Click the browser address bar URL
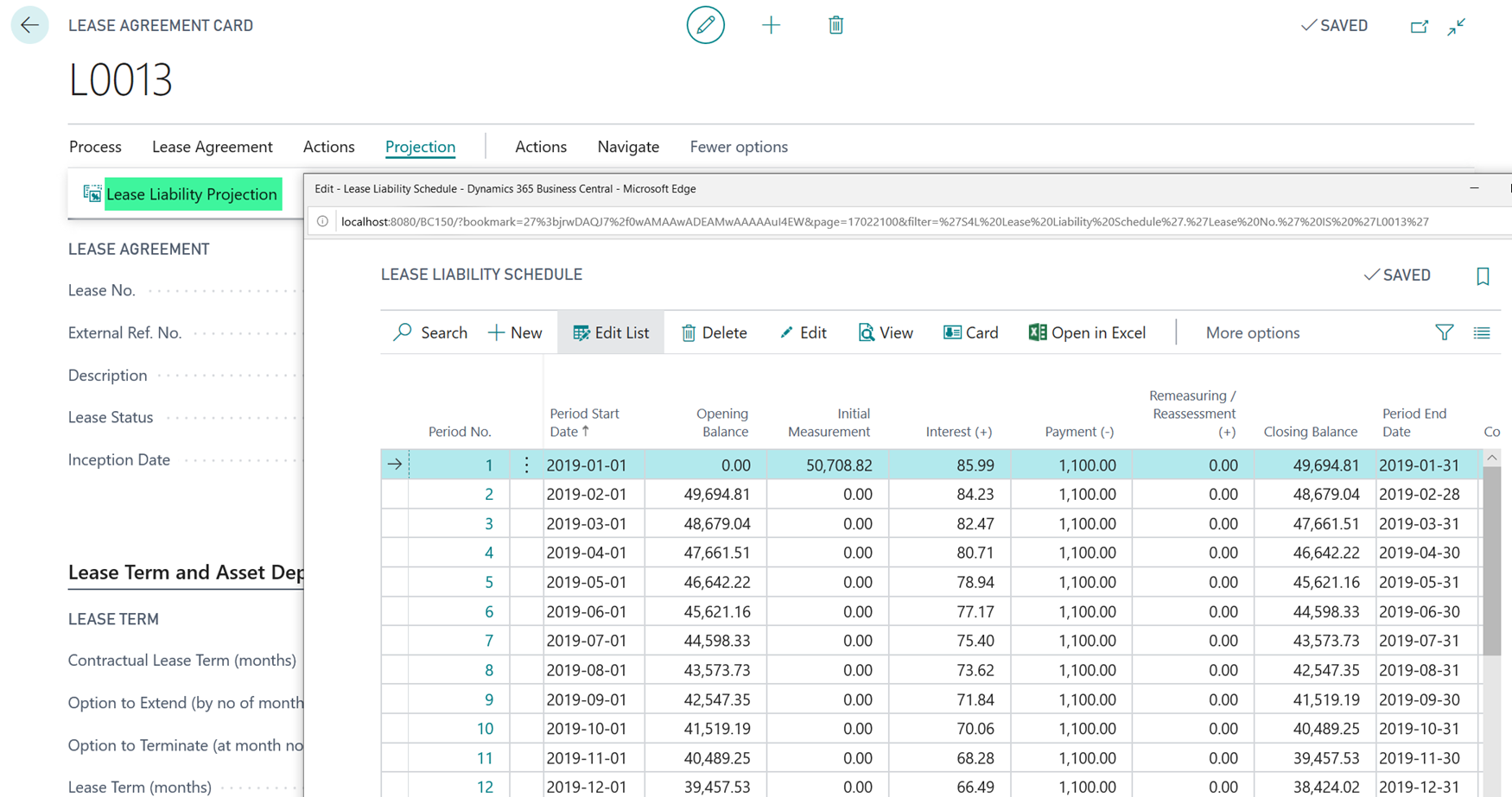Viewport: 1512px width, 797px height. (x=885, y=222)
